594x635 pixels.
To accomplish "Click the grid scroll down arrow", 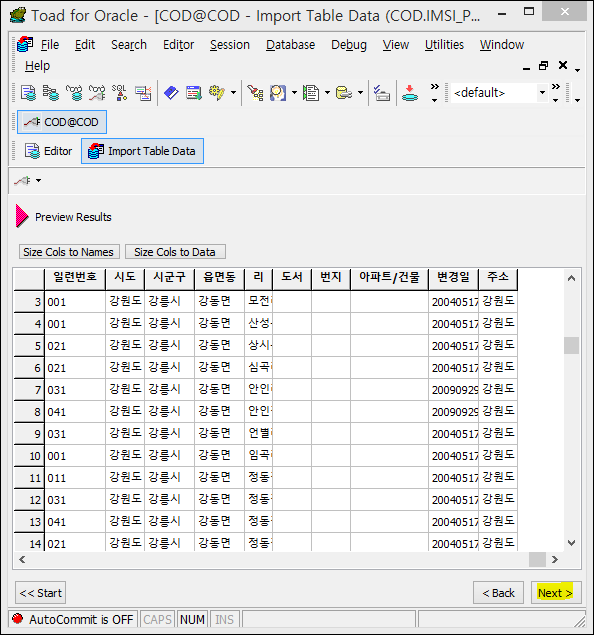I will (571, 543).
